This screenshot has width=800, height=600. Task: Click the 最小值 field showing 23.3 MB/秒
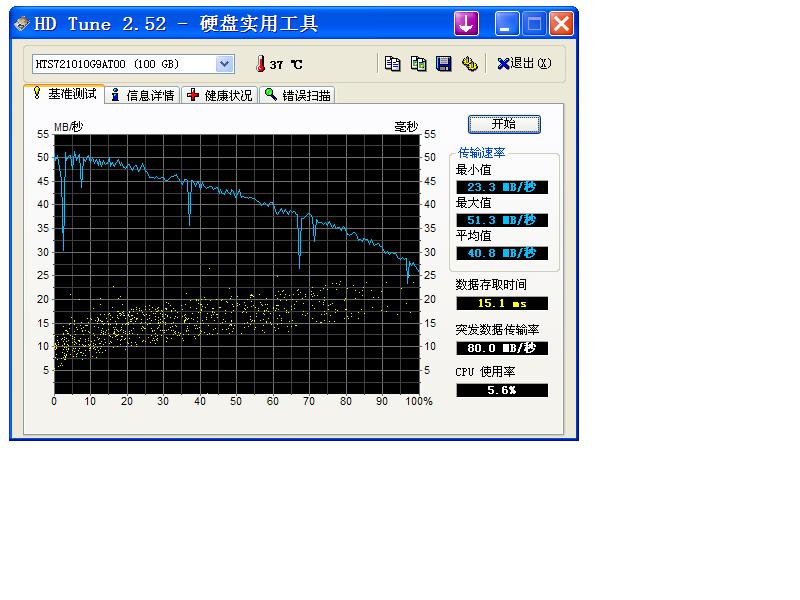point(502,187)
